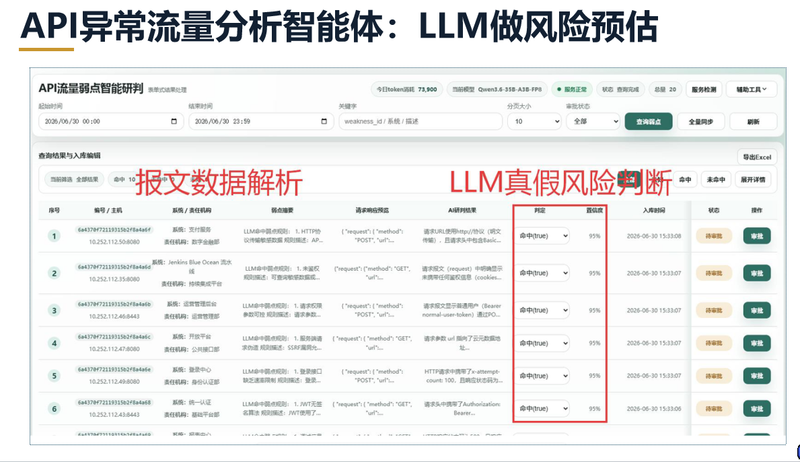Click row number 1 circle badge
This screenshot has width=800, height=462.
click(x=54, y=236)
